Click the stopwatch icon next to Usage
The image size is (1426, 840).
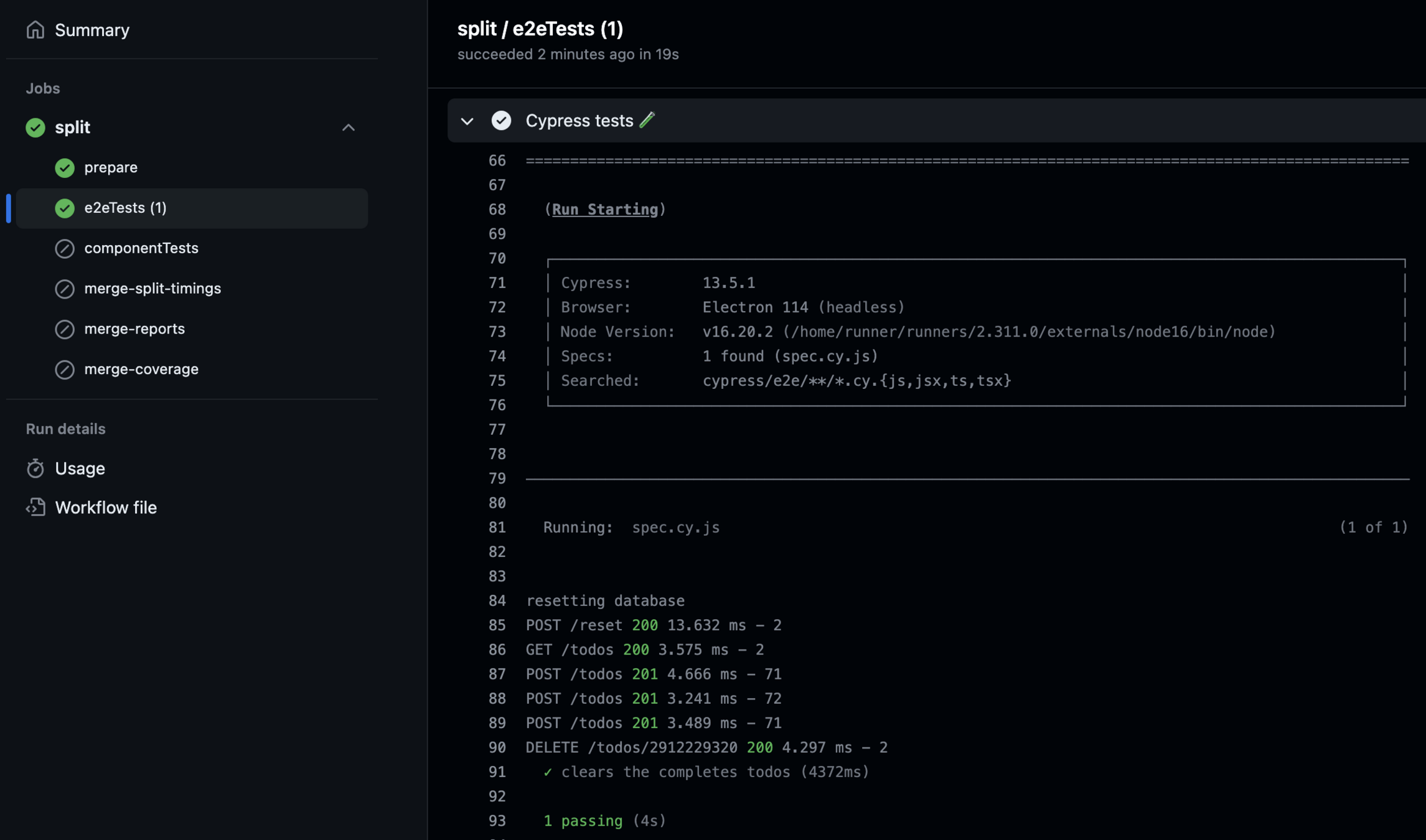pyautogui.click(x=35, y=469)
